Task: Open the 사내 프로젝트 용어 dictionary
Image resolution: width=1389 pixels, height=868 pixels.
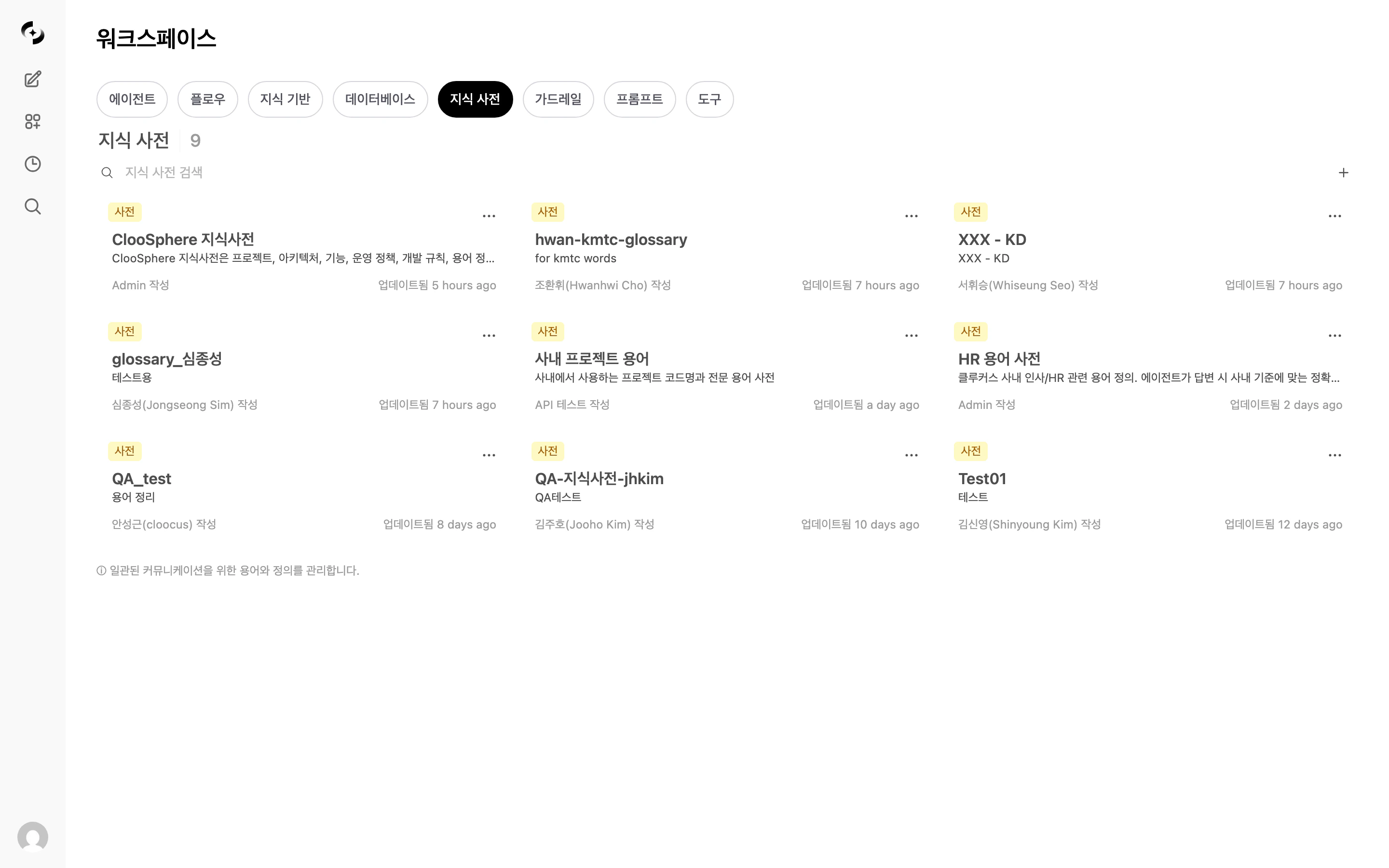Action: click(x=592, y=358)
